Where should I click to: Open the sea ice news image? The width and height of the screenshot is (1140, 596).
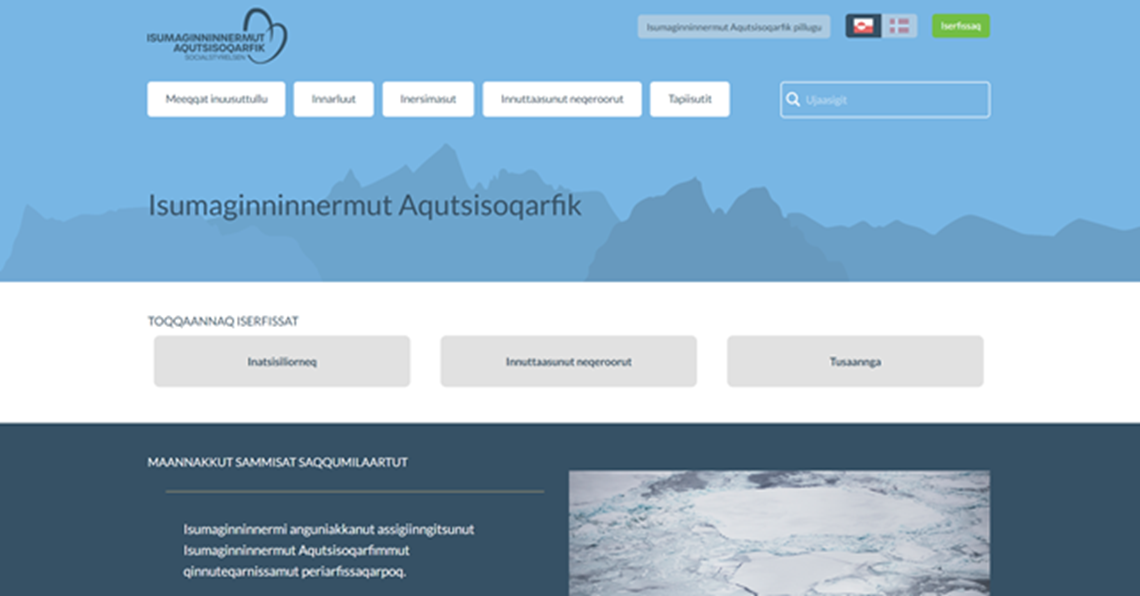[x=779, y=533]
